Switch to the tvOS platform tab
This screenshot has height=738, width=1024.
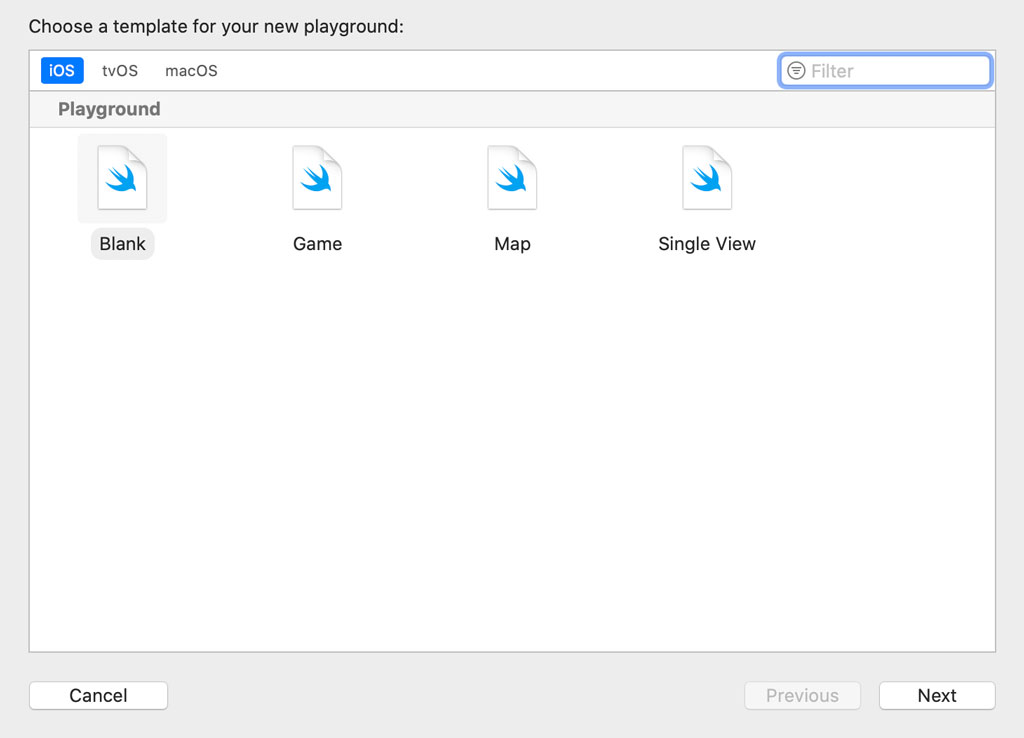pyautogui.click(x=120, y=71)
